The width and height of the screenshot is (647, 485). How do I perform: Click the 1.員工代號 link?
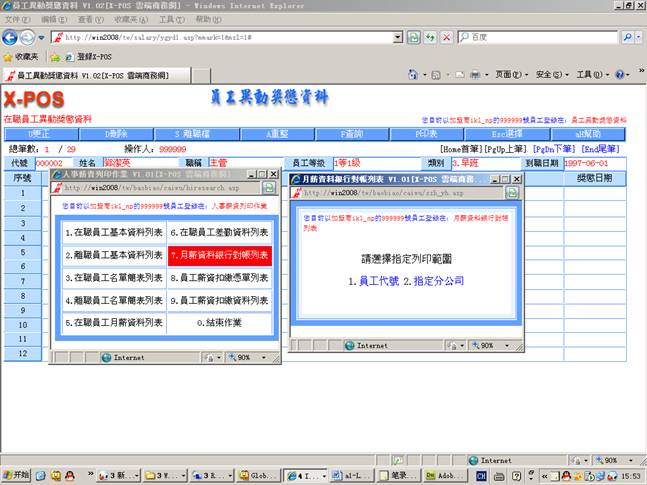[378, 282]
